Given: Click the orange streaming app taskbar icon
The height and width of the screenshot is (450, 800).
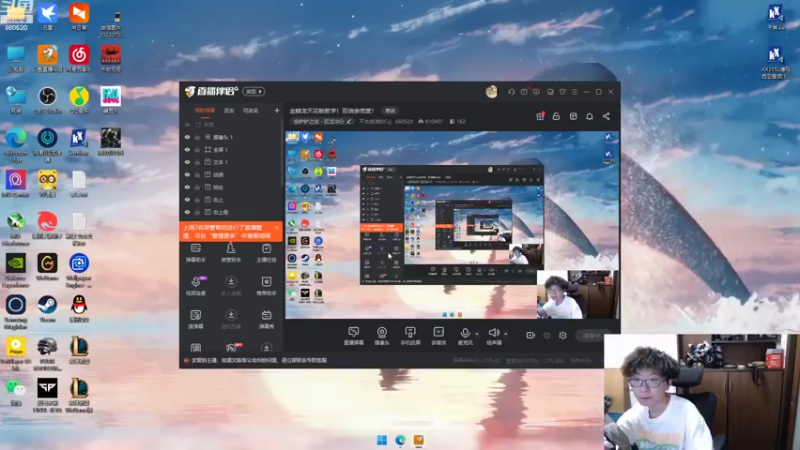Looking at the screenshot, I should pos(418,440).
